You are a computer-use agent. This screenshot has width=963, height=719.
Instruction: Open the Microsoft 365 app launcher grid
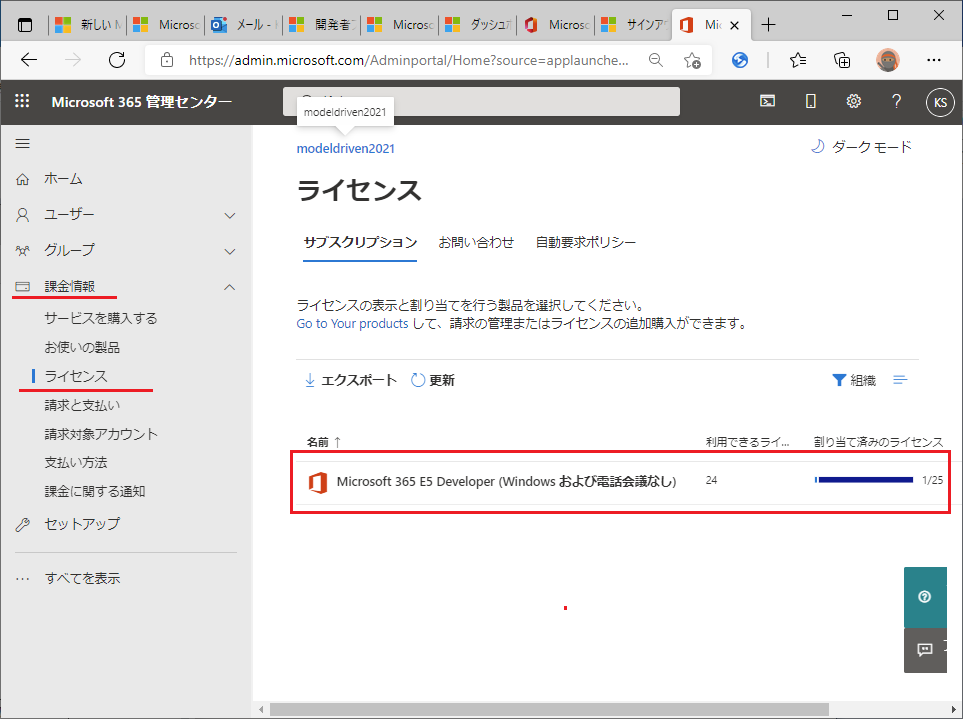tap(22, 101)
